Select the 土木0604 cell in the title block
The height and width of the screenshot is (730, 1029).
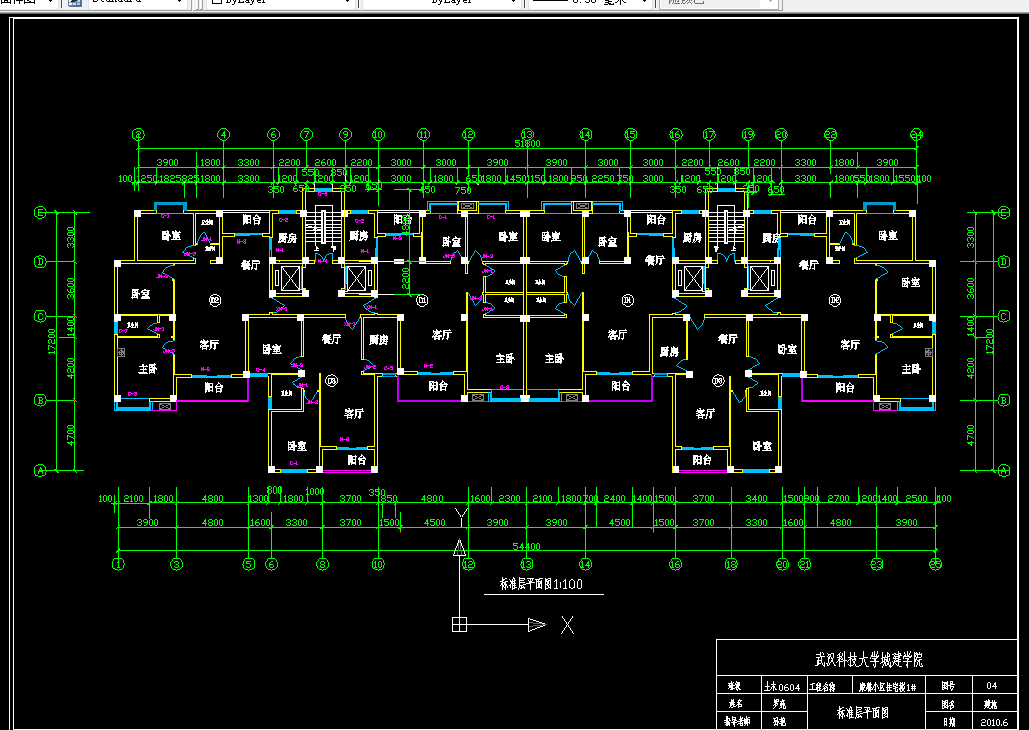click(x=782, y=687)
